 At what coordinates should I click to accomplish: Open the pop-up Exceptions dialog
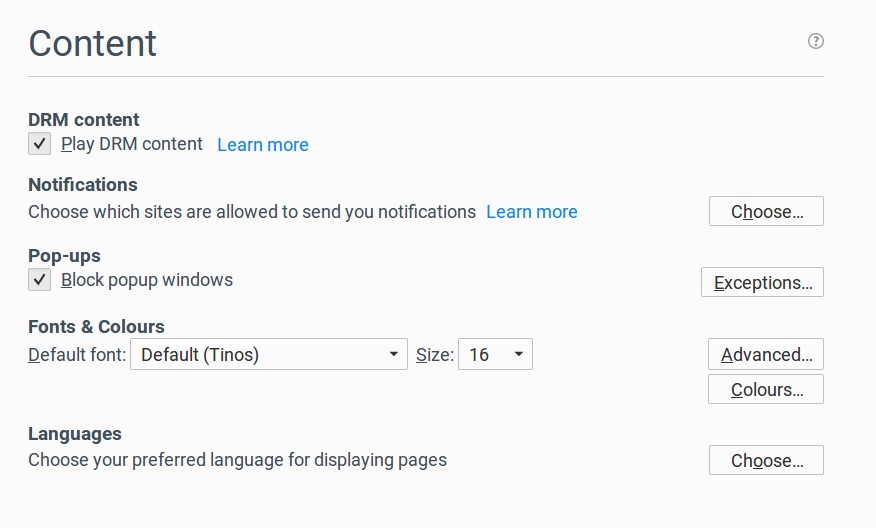(x=762, y=283)
